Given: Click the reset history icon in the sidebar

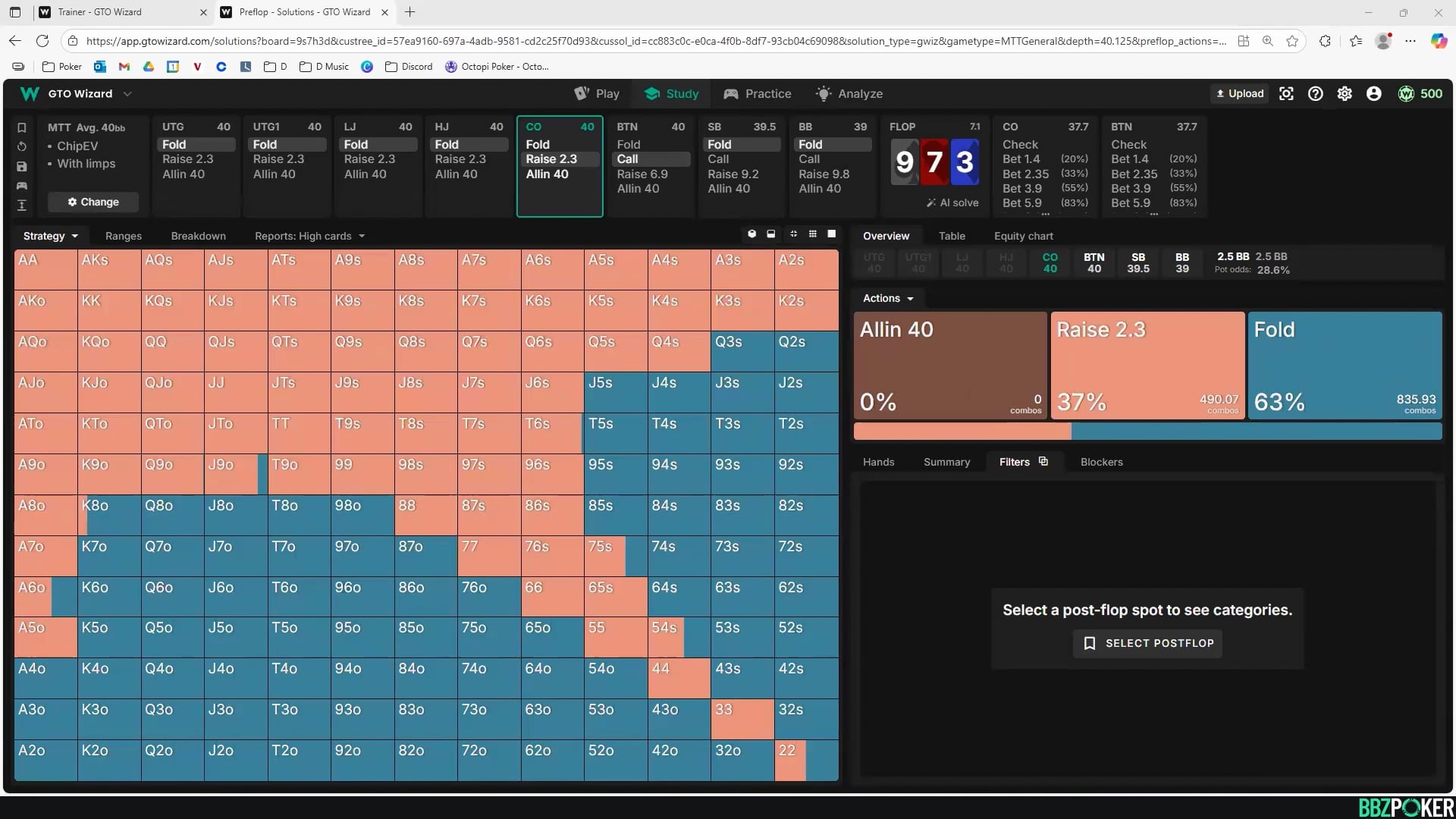Looking at the screenshot, I should point(22,146).
